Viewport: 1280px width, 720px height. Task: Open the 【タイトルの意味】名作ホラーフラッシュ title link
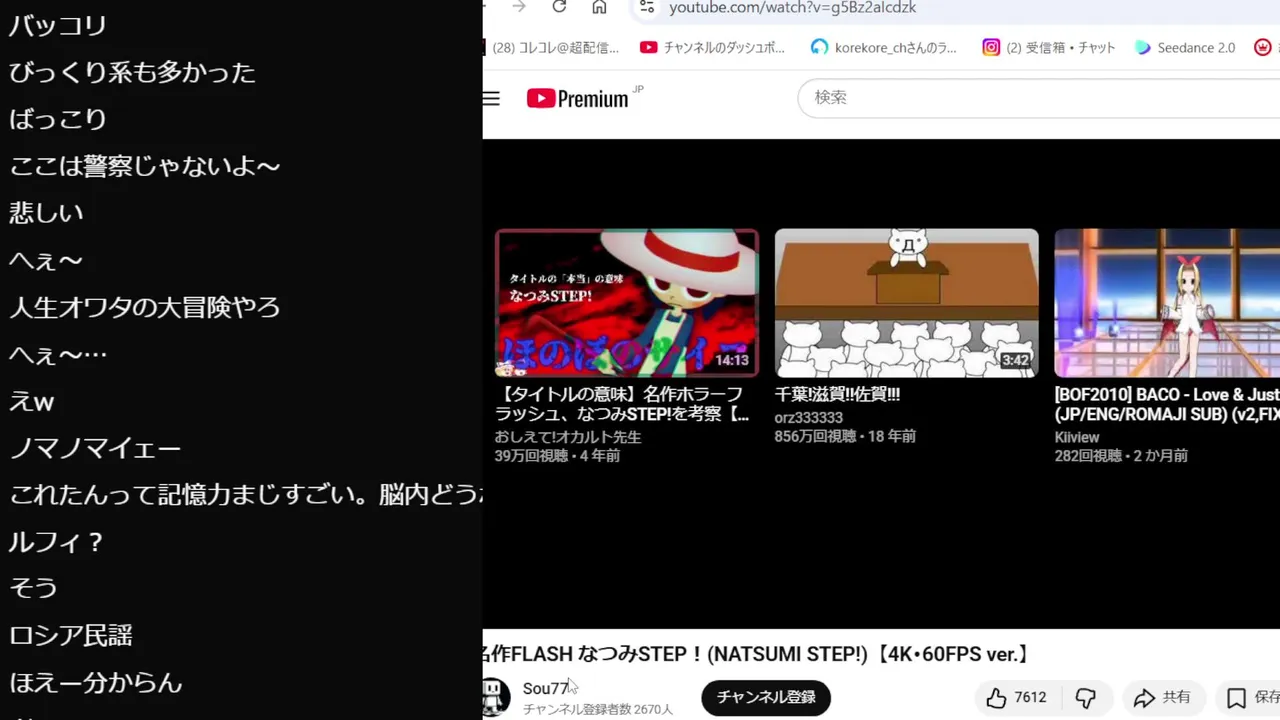pos(622,404)
